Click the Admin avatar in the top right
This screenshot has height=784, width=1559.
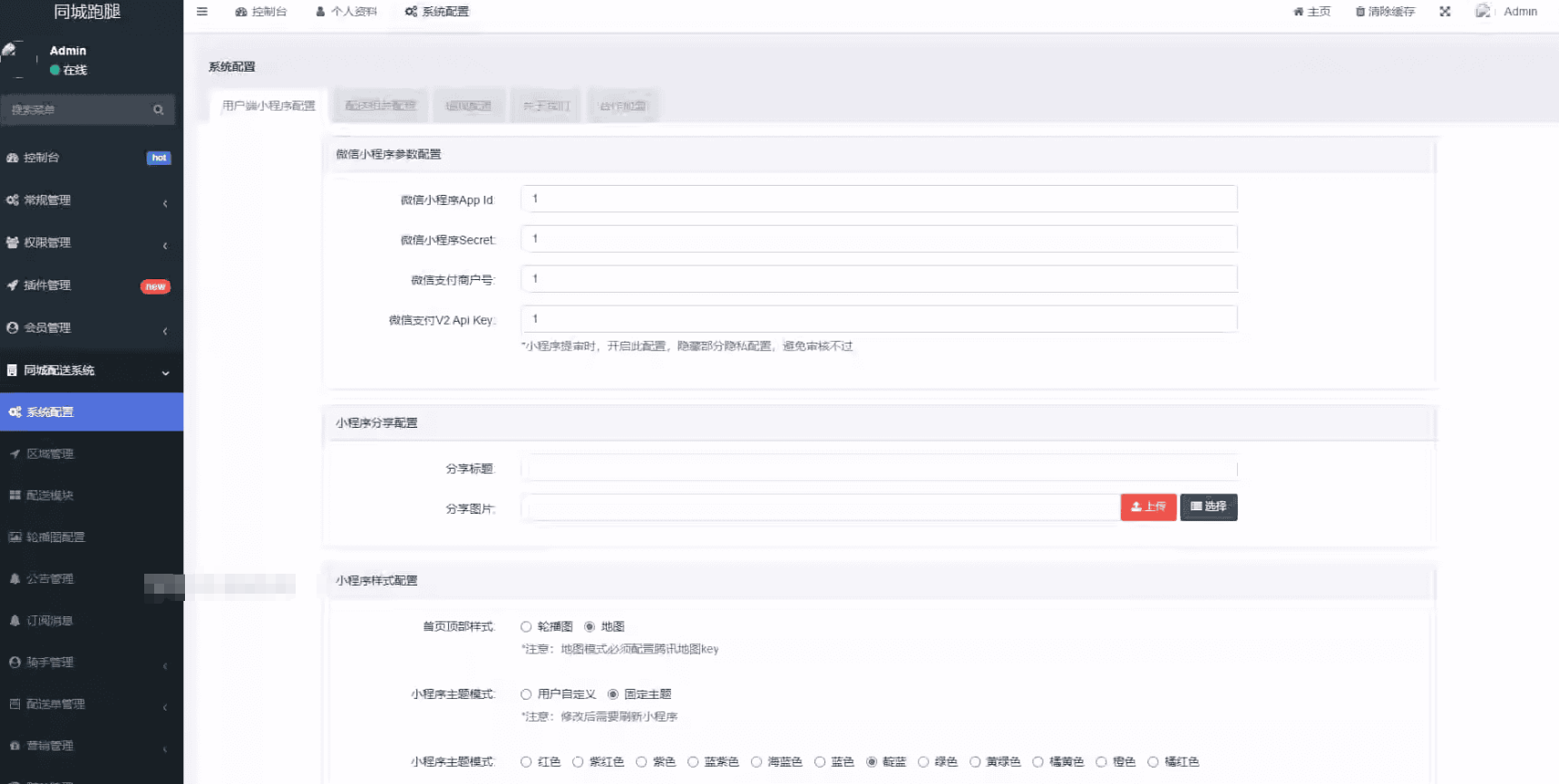click(x=1483, y=11)
